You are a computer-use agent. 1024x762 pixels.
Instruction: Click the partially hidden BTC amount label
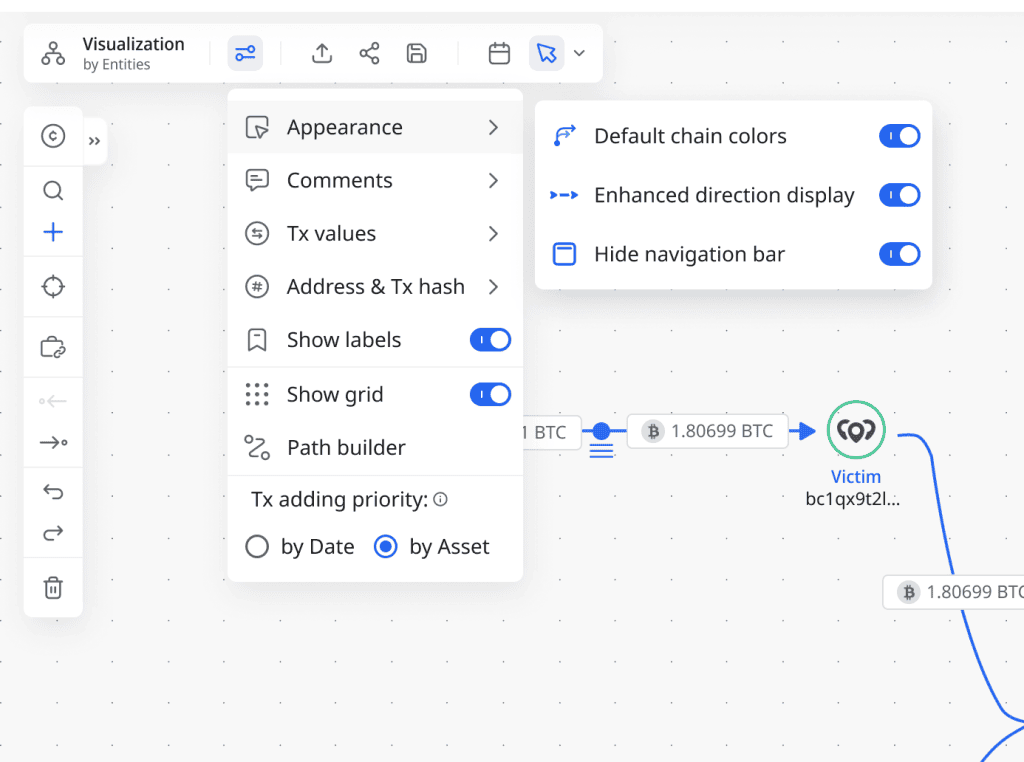(552, 432)
